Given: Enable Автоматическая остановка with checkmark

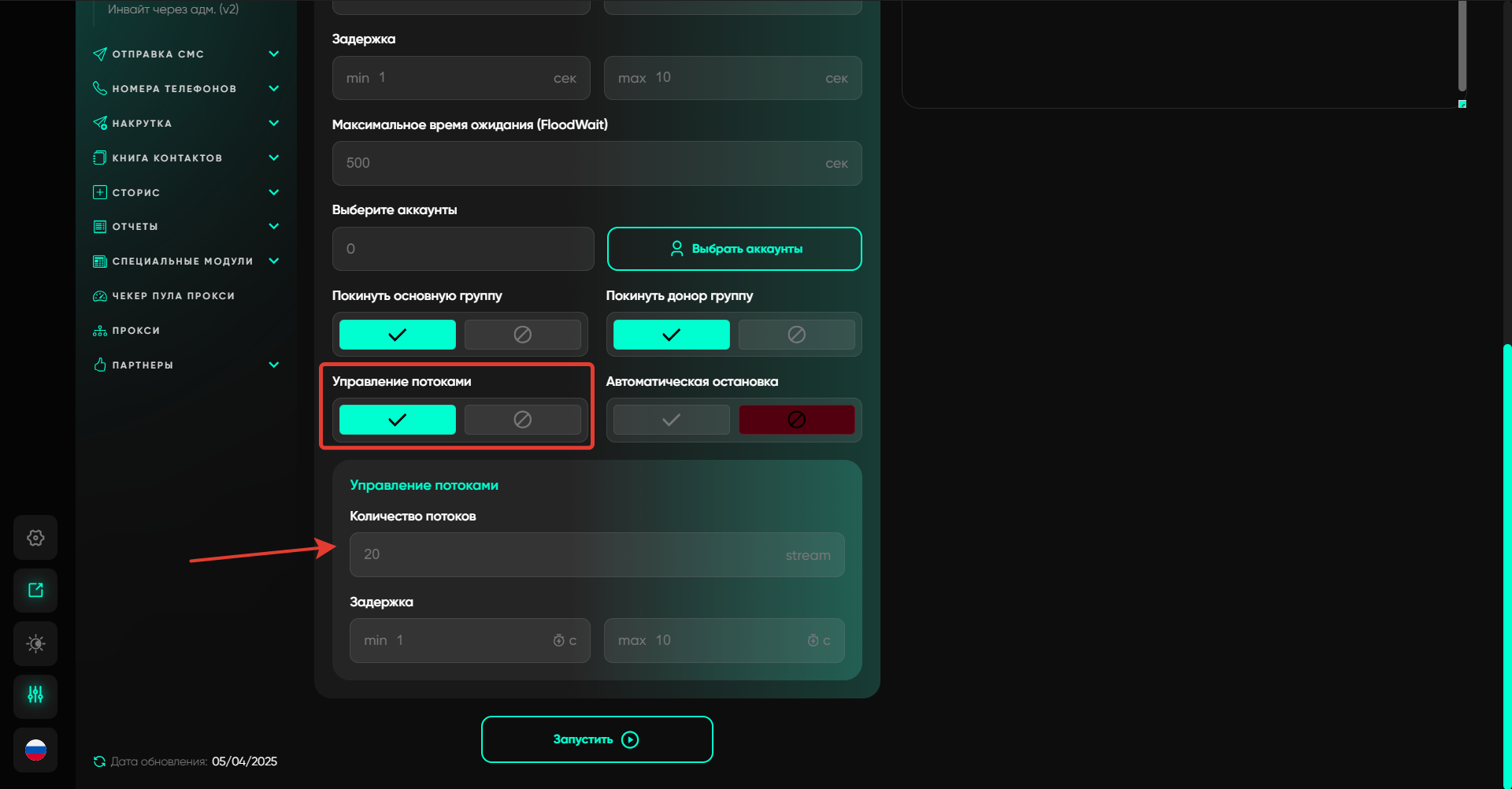Looking at the screenshot, I should 671,420.
